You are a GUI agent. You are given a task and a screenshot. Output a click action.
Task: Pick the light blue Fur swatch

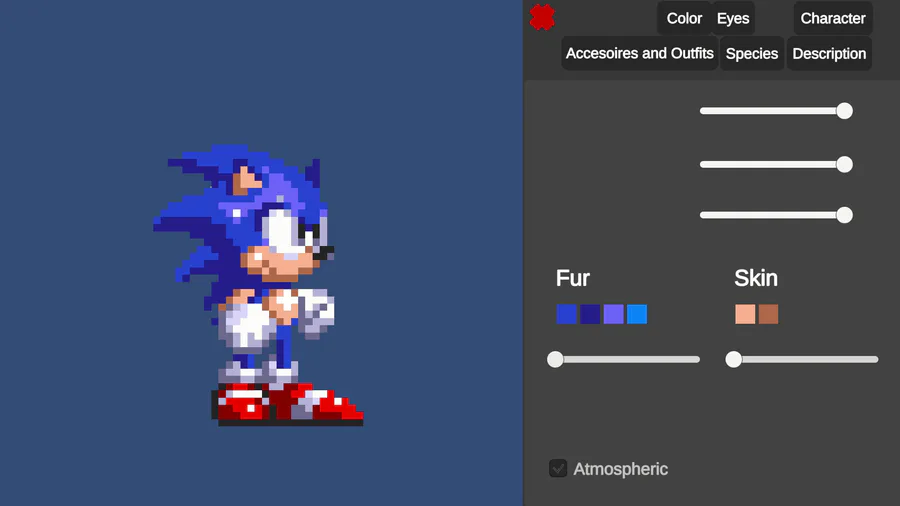click(637, 314)
